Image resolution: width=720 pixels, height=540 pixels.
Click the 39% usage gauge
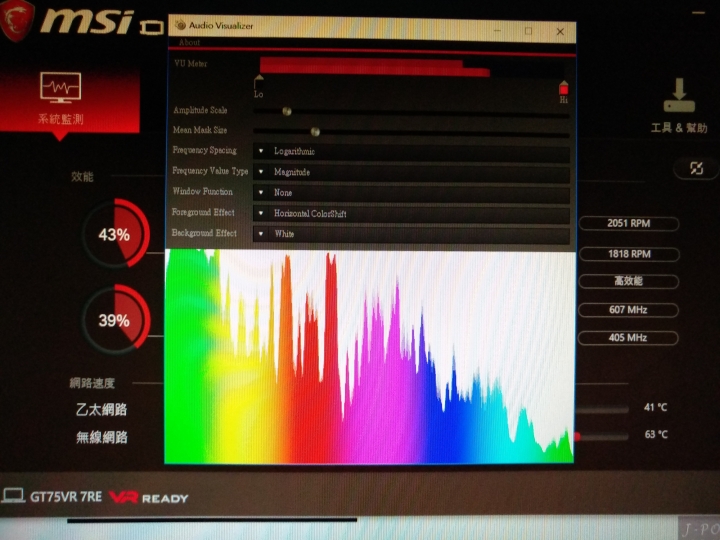point(115,319)
